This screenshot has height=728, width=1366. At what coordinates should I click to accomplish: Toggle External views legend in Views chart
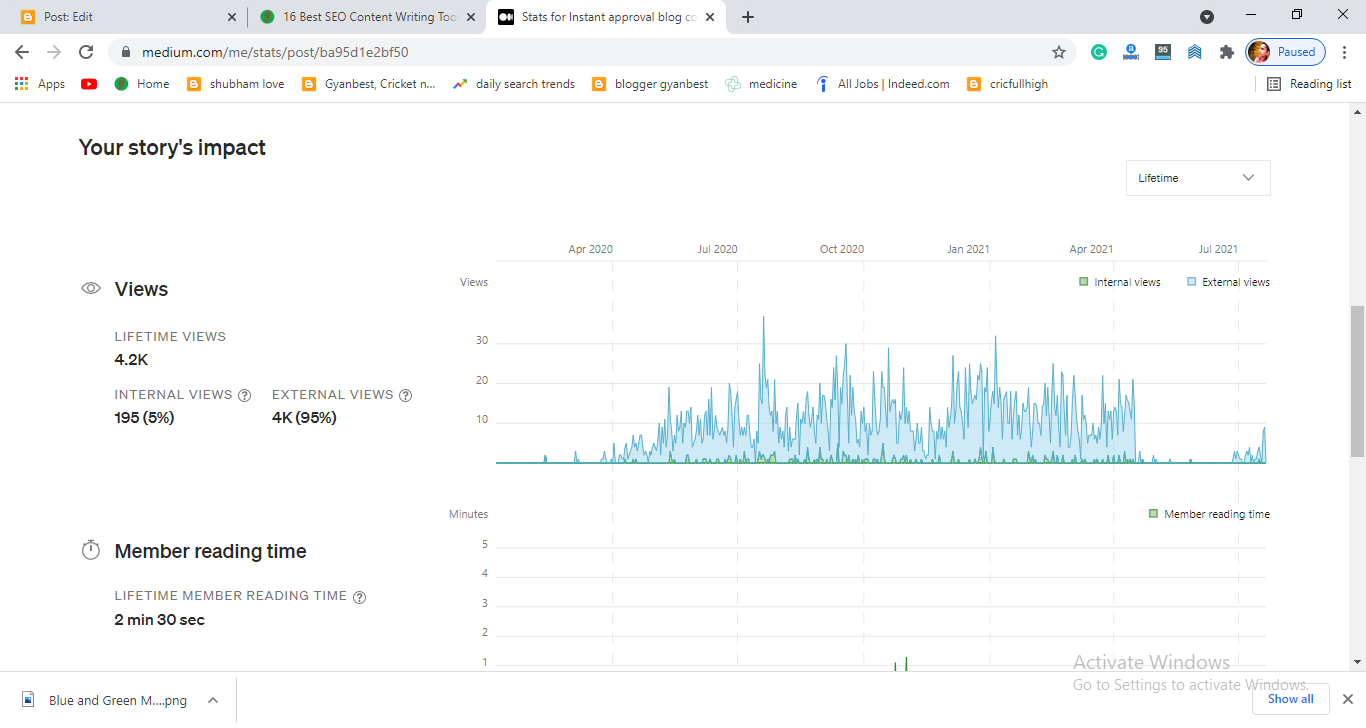click(x=1228, y=282)
